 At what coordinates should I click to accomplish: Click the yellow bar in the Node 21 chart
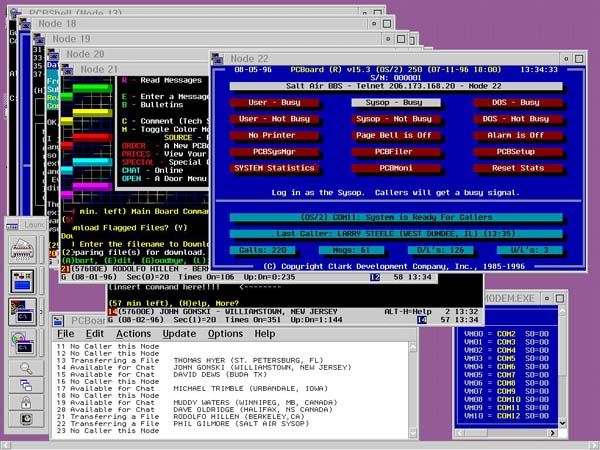[92, 112]
